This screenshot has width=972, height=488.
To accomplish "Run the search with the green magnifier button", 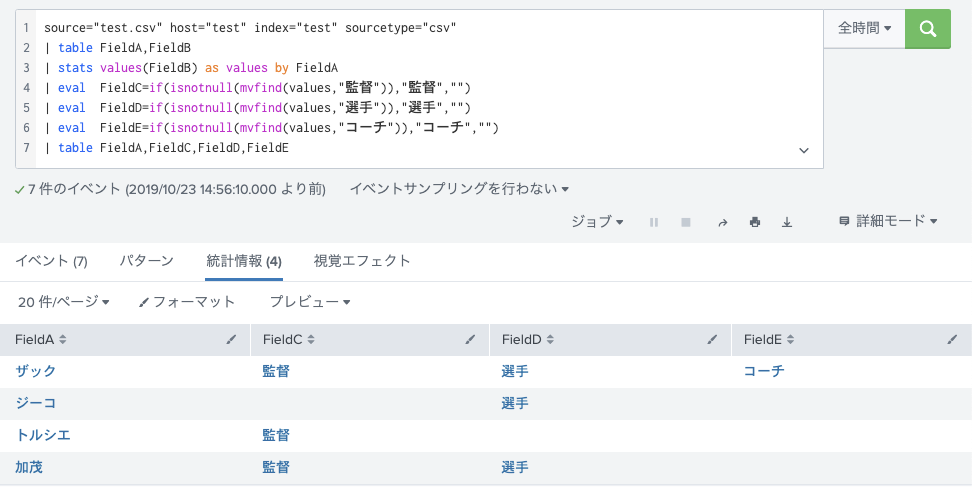I will click(927, 29).
